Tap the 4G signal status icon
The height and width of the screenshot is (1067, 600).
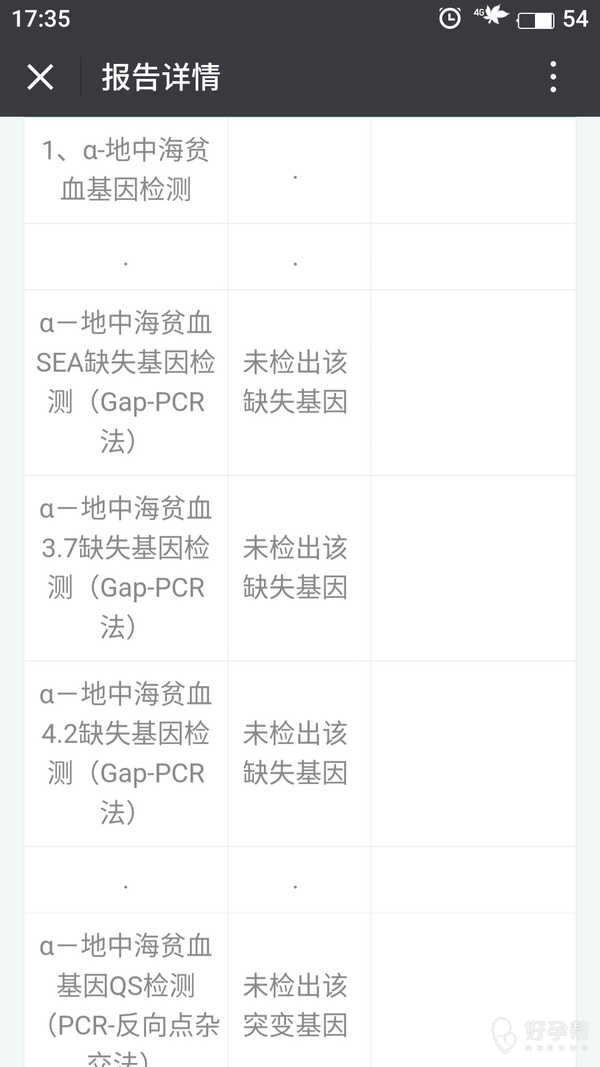pos(491,16)
